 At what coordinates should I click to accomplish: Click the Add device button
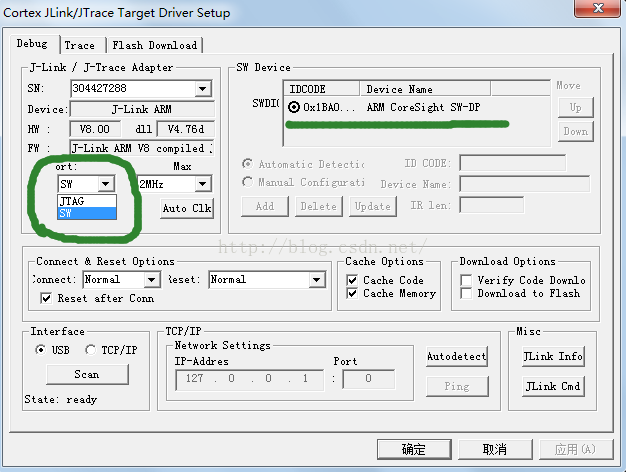click(x=265, y=206)
